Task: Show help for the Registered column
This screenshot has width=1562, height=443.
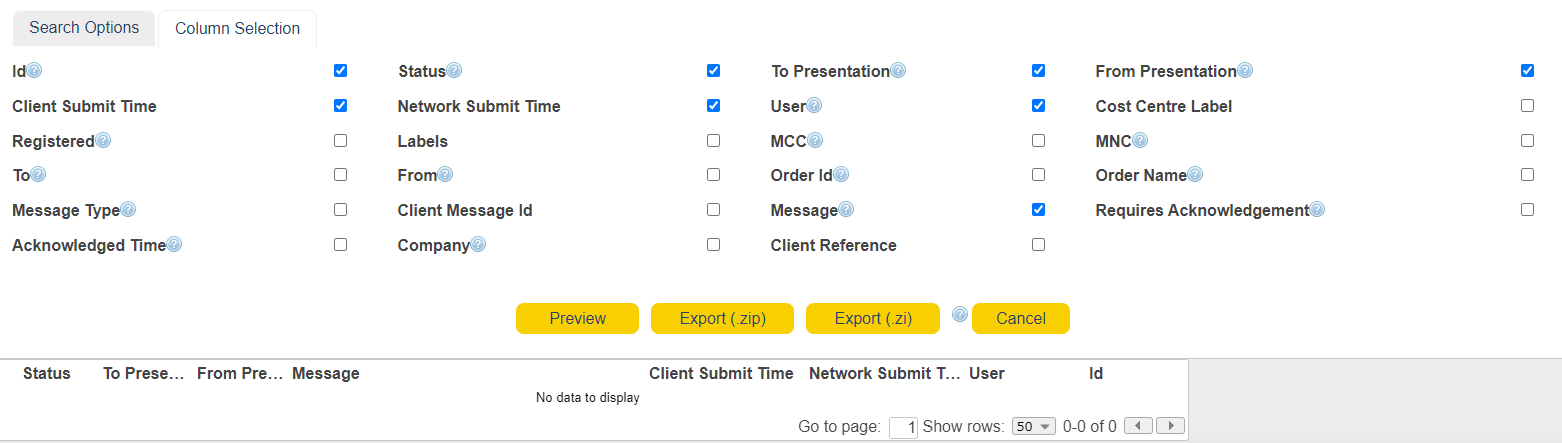Action: coord(103,141)
